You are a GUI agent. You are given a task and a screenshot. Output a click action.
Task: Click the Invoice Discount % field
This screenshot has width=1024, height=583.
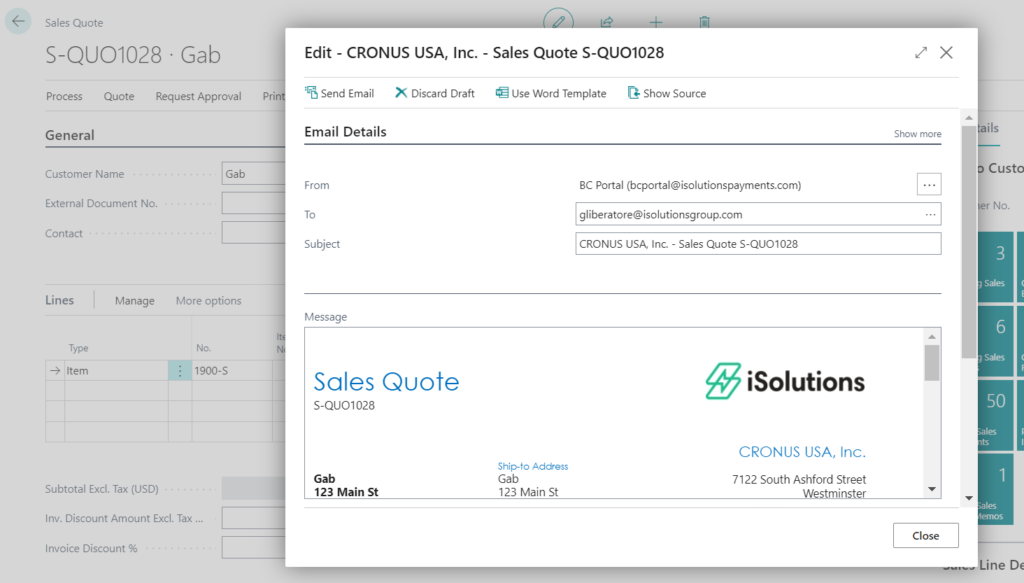[253, 548]
